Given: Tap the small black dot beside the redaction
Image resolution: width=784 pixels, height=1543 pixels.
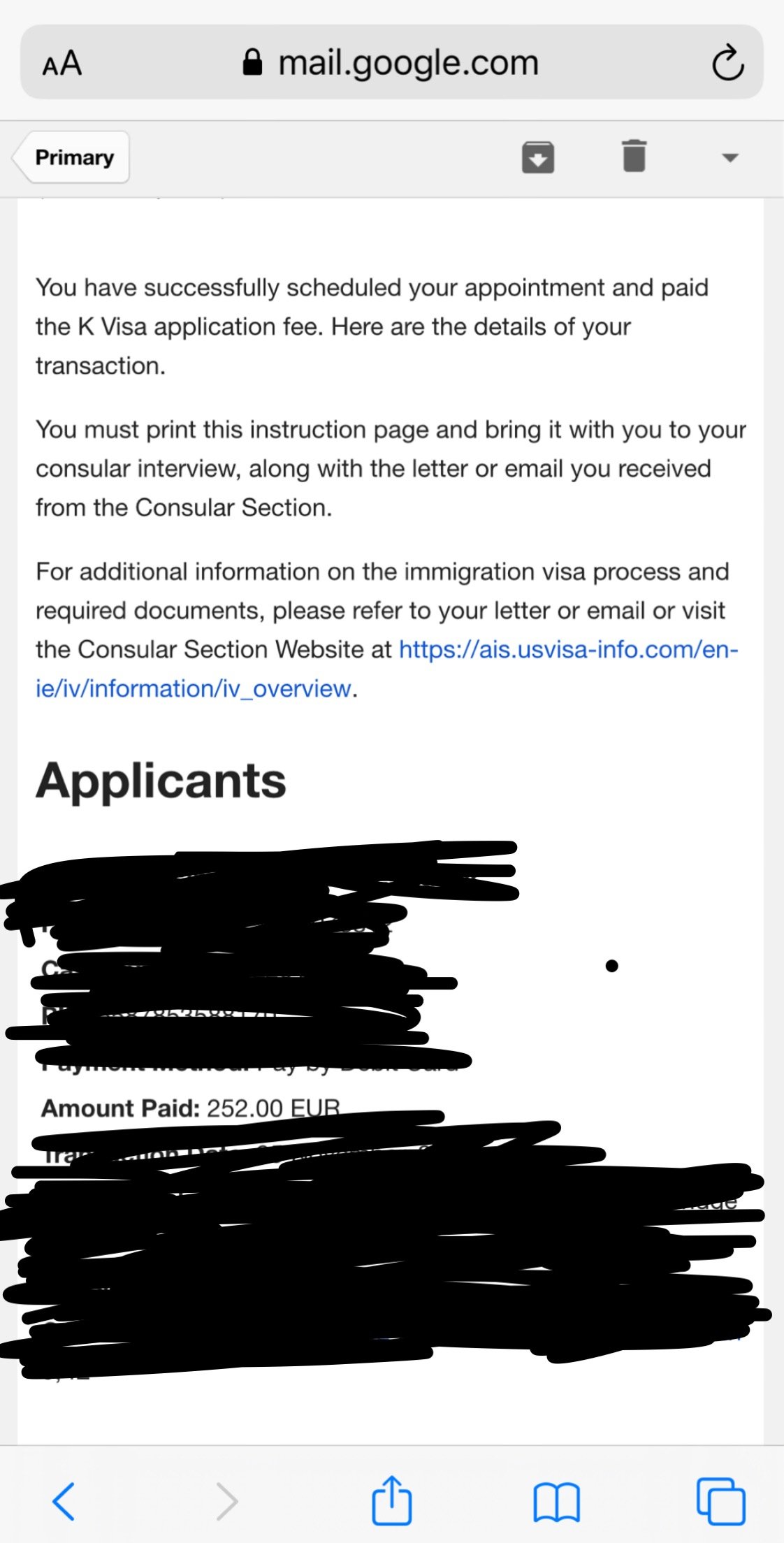Looking at the screenshot, I should (x=612, y=966).
